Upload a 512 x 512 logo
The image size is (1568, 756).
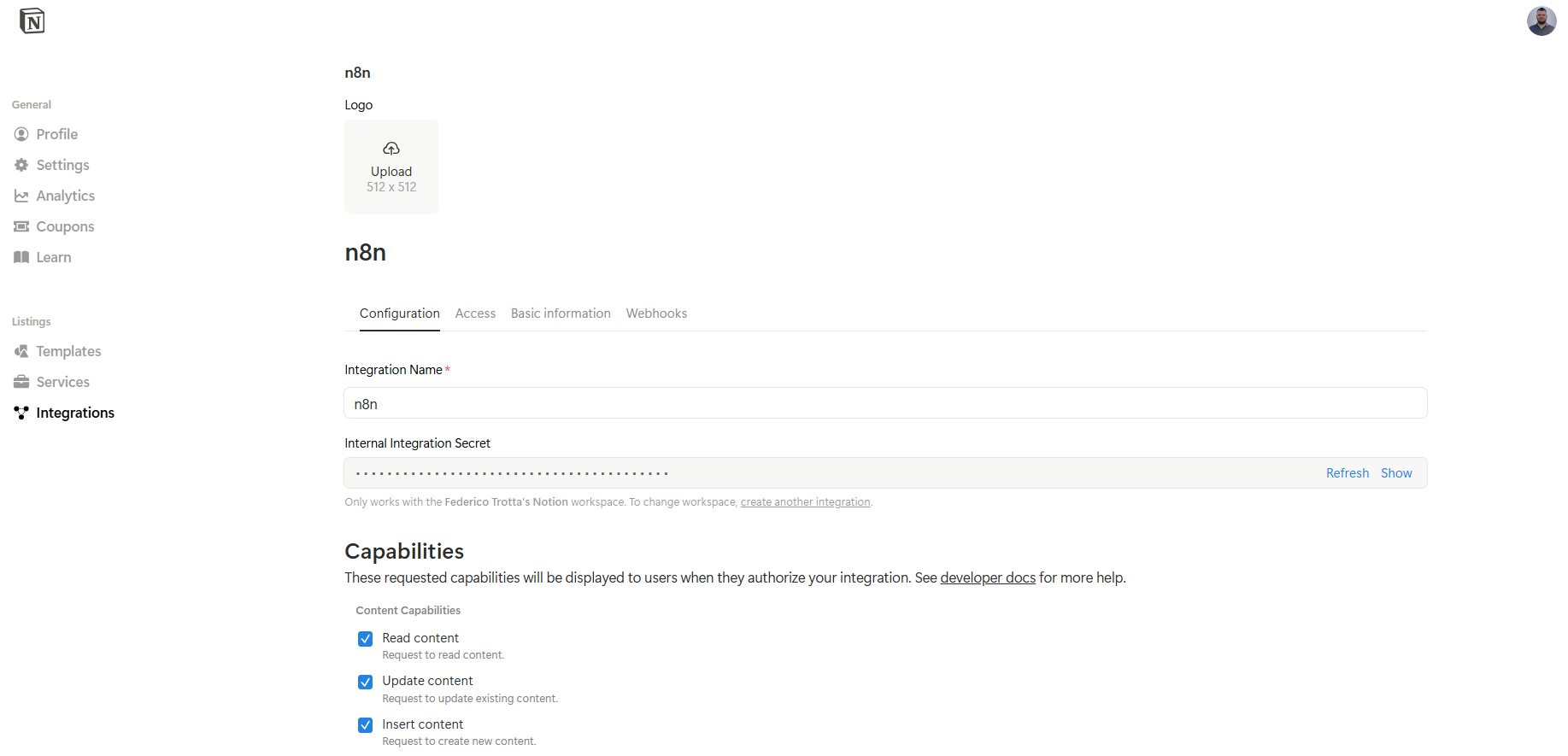coord(391,167)
